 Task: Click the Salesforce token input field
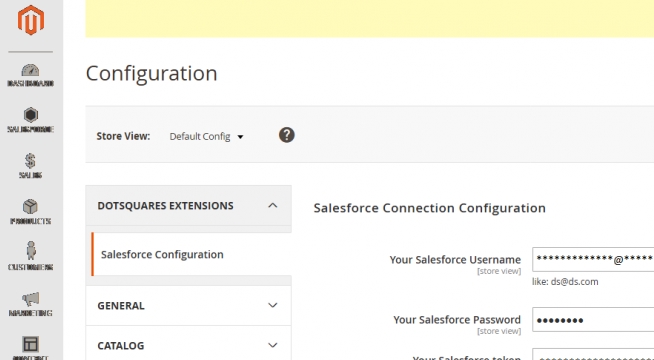593,355
